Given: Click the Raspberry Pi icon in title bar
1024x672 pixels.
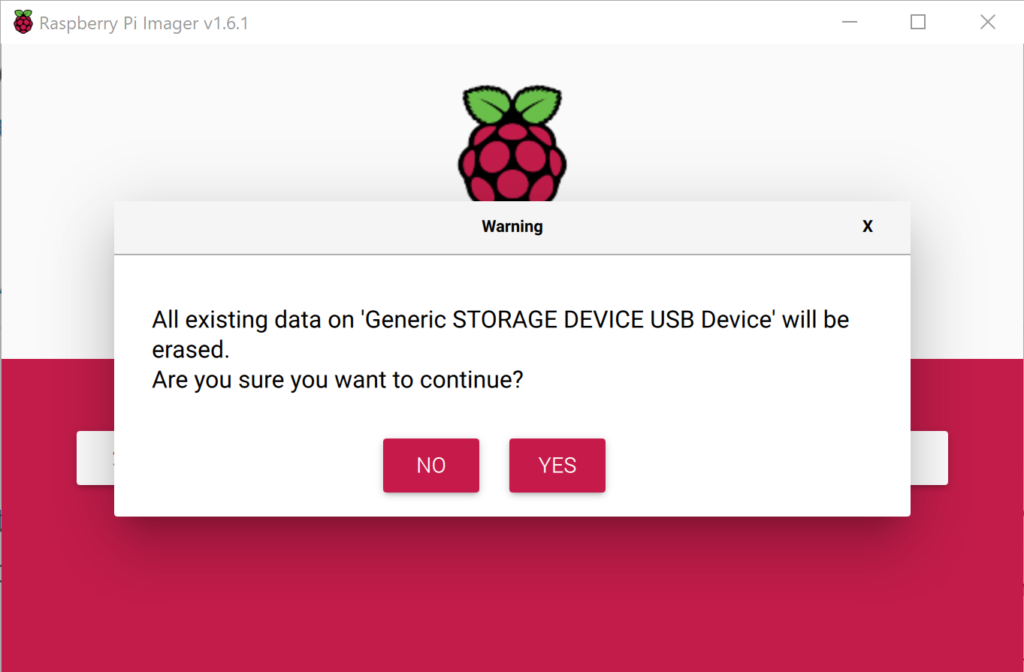Looking at the screenshot, I should tap(23, 22).
